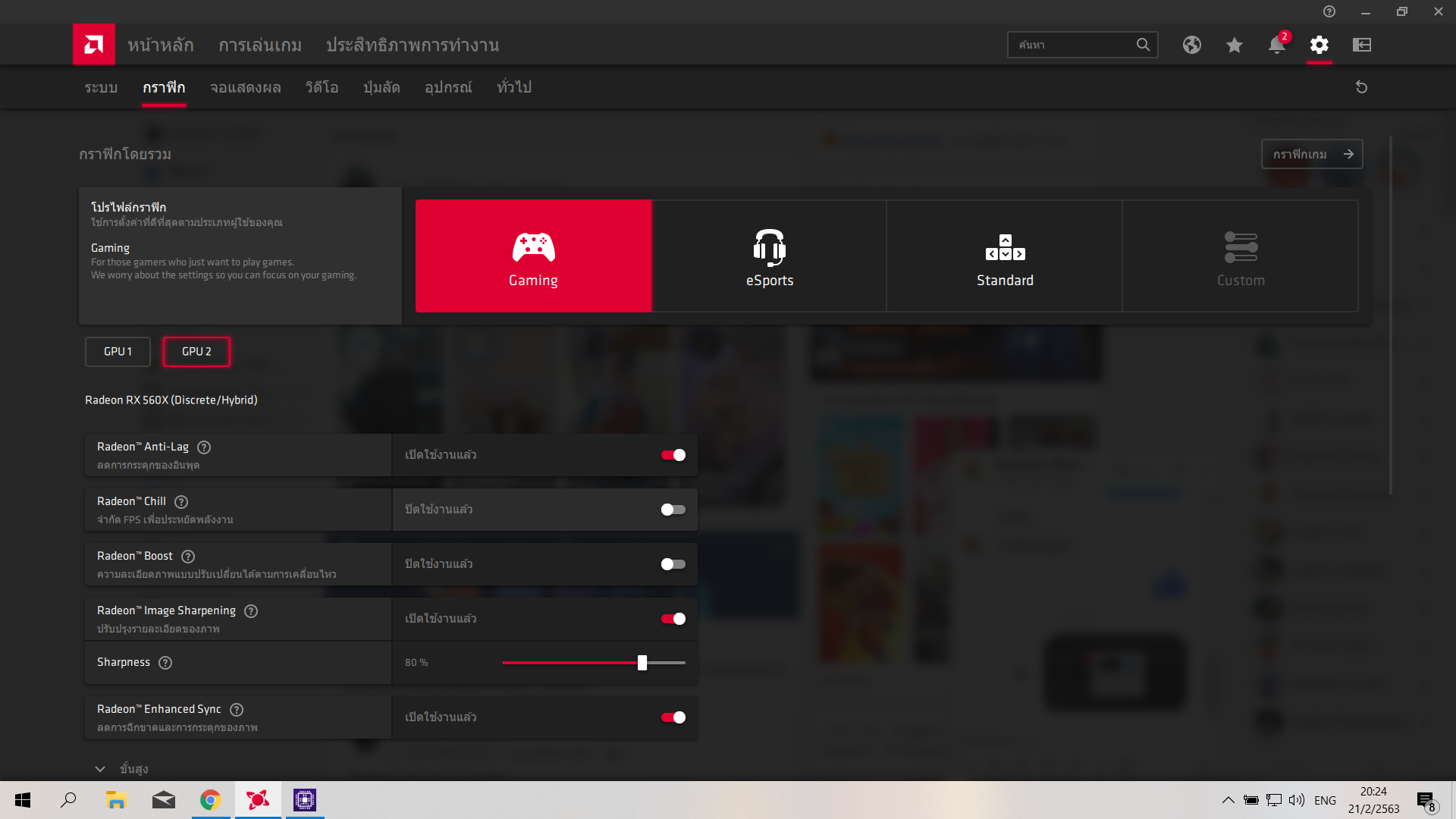
Task: Click the 'Radeon RX 560X (Discrete/Hybrid)' label
Action: [x=171, y=400]
